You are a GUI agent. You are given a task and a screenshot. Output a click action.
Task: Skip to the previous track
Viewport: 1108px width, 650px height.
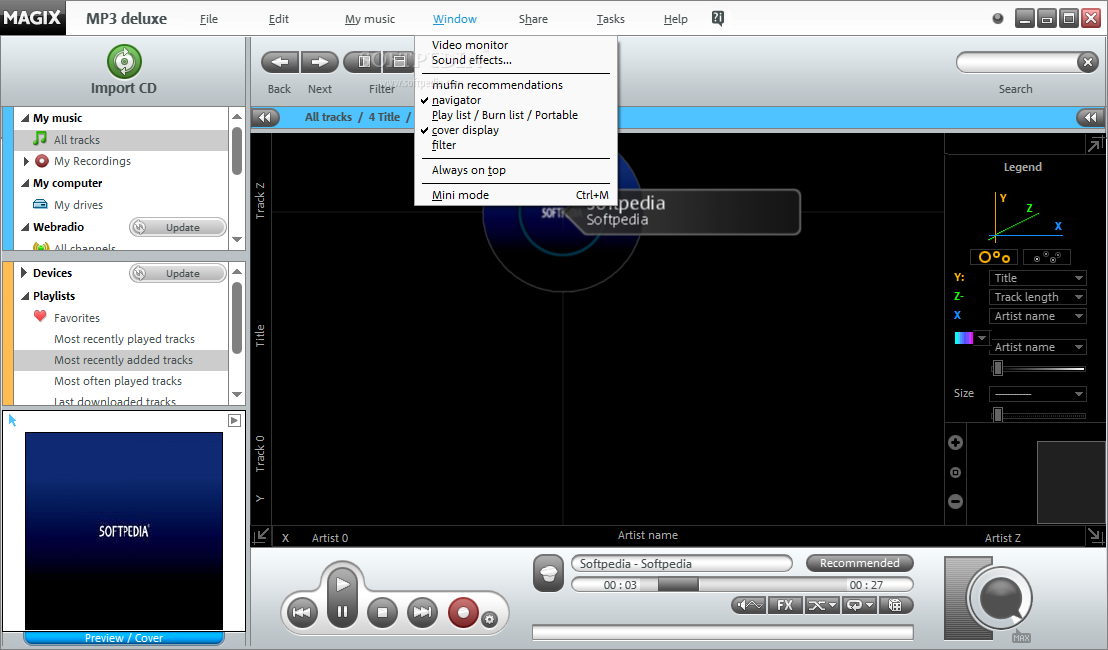(302, 612)
